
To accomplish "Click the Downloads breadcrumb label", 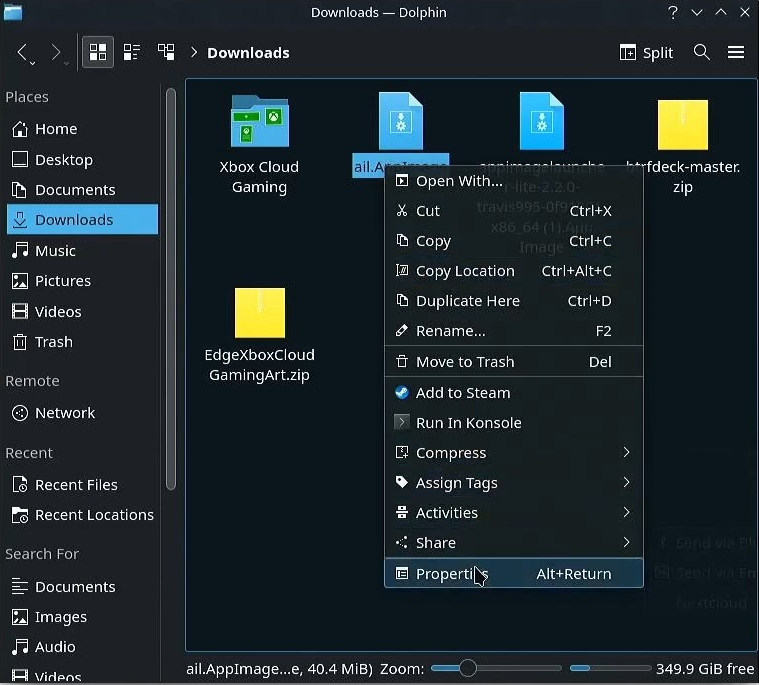I will [248, 53].
